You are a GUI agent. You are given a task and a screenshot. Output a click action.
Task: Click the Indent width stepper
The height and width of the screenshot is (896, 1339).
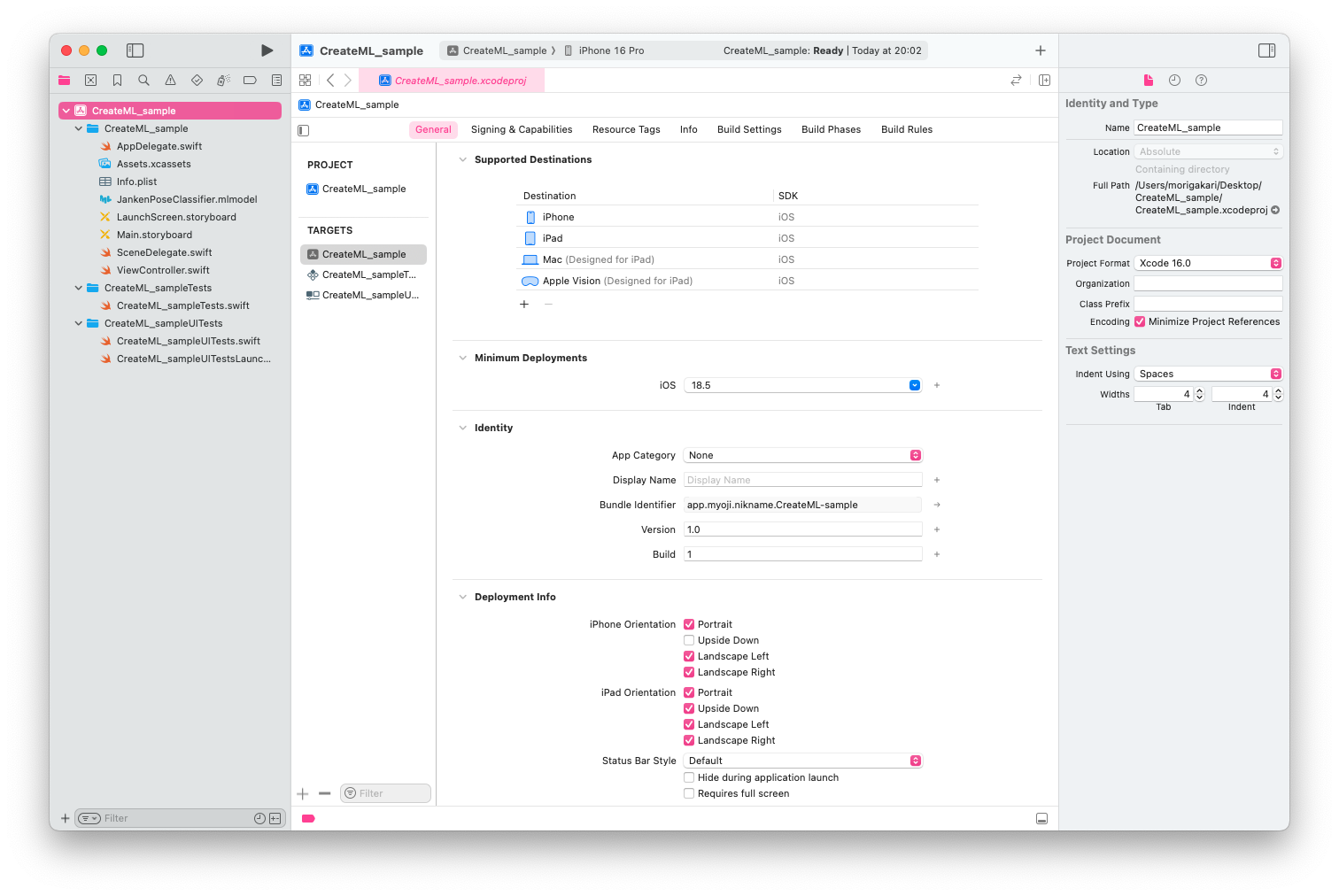click(1278, 394)
